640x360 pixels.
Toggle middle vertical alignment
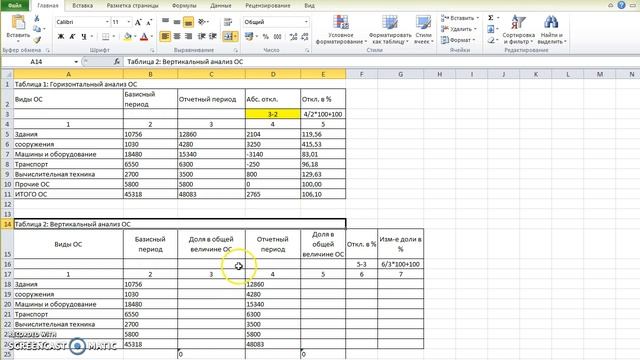tap(177, 22)
